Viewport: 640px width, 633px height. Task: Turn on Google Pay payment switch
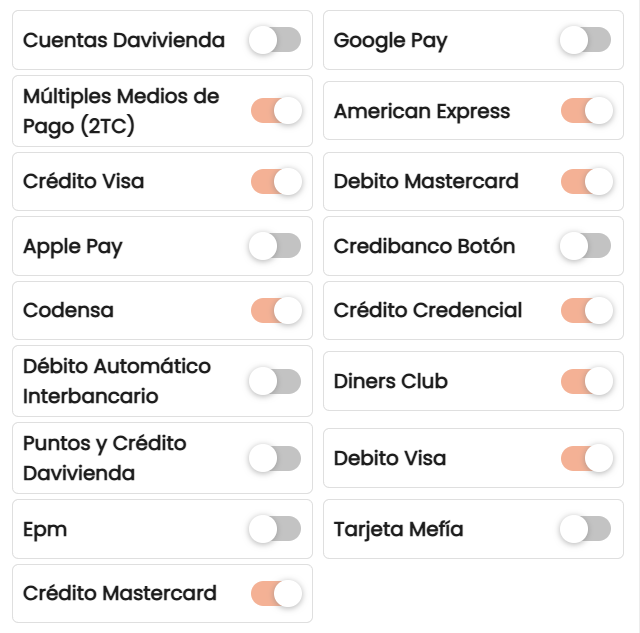[586, 40]
